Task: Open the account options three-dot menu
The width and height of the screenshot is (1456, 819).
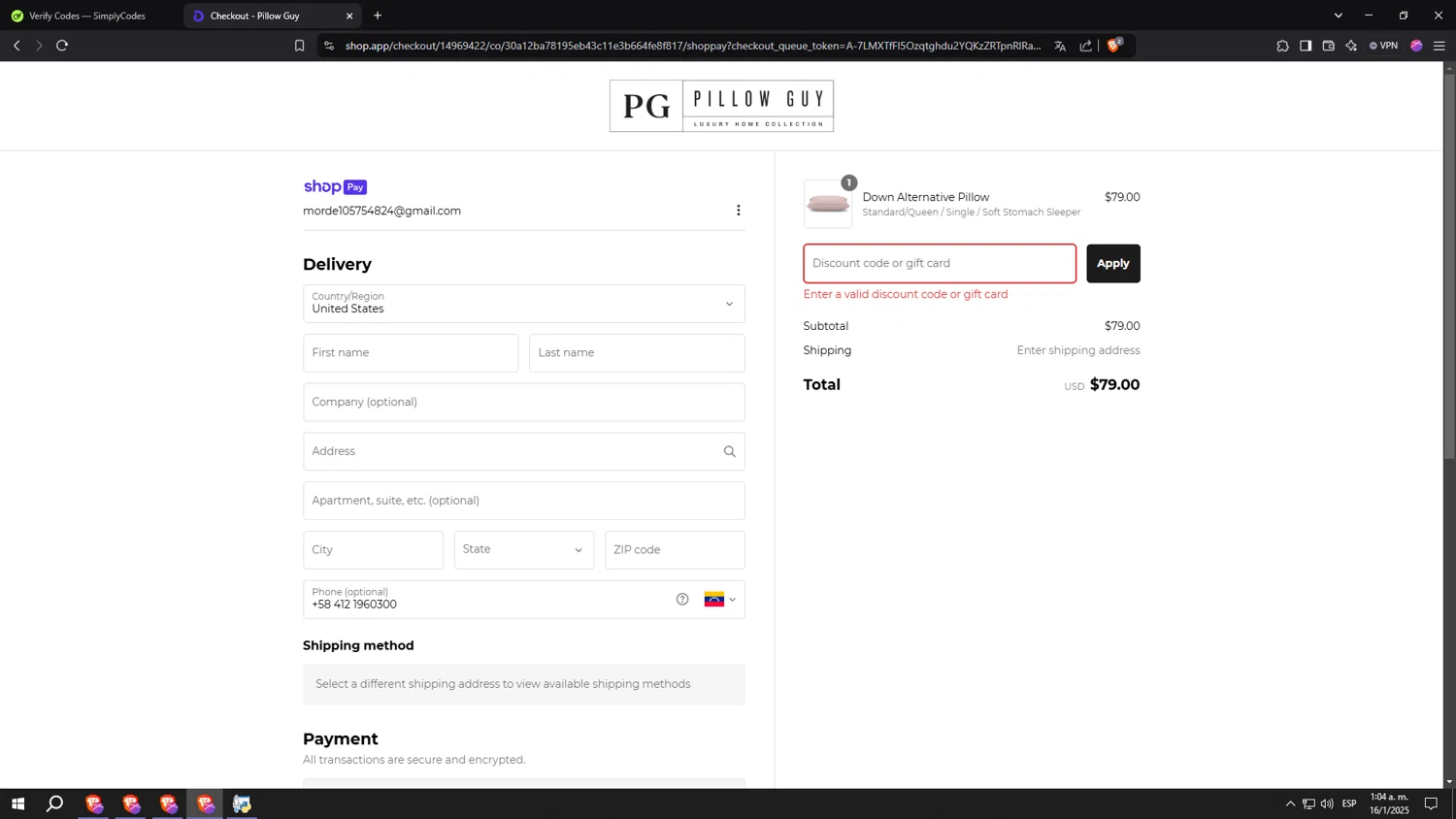Action: (x=738, y=211)
